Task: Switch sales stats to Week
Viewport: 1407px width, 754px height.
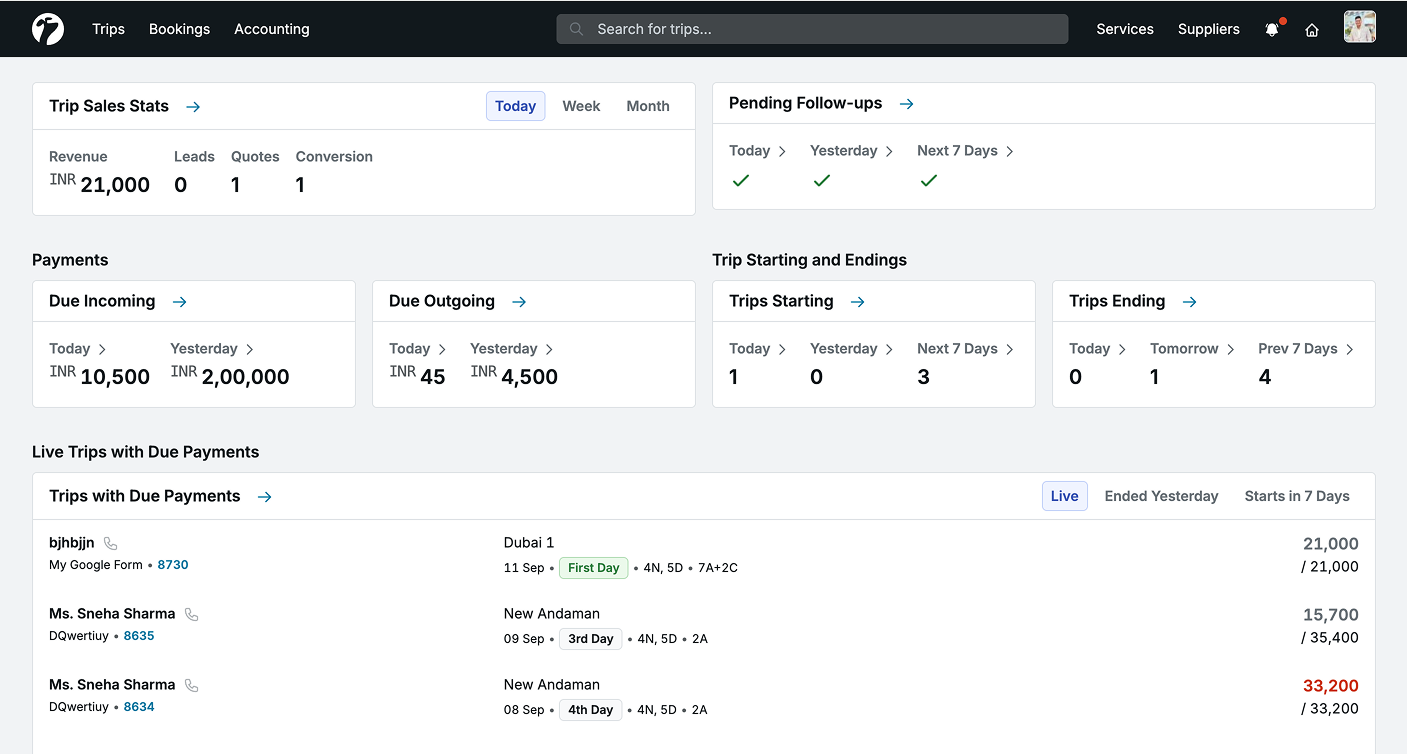Action: pyautogui.click(x=581, y=106)
